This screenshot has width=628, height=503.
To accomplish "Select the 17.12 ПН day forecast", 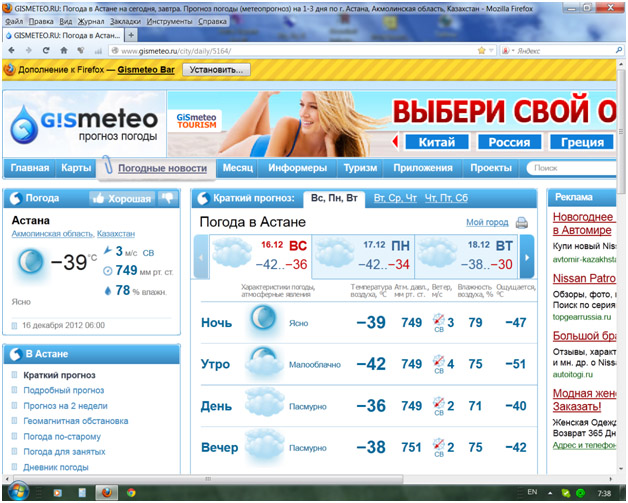I will click(363, 255).
